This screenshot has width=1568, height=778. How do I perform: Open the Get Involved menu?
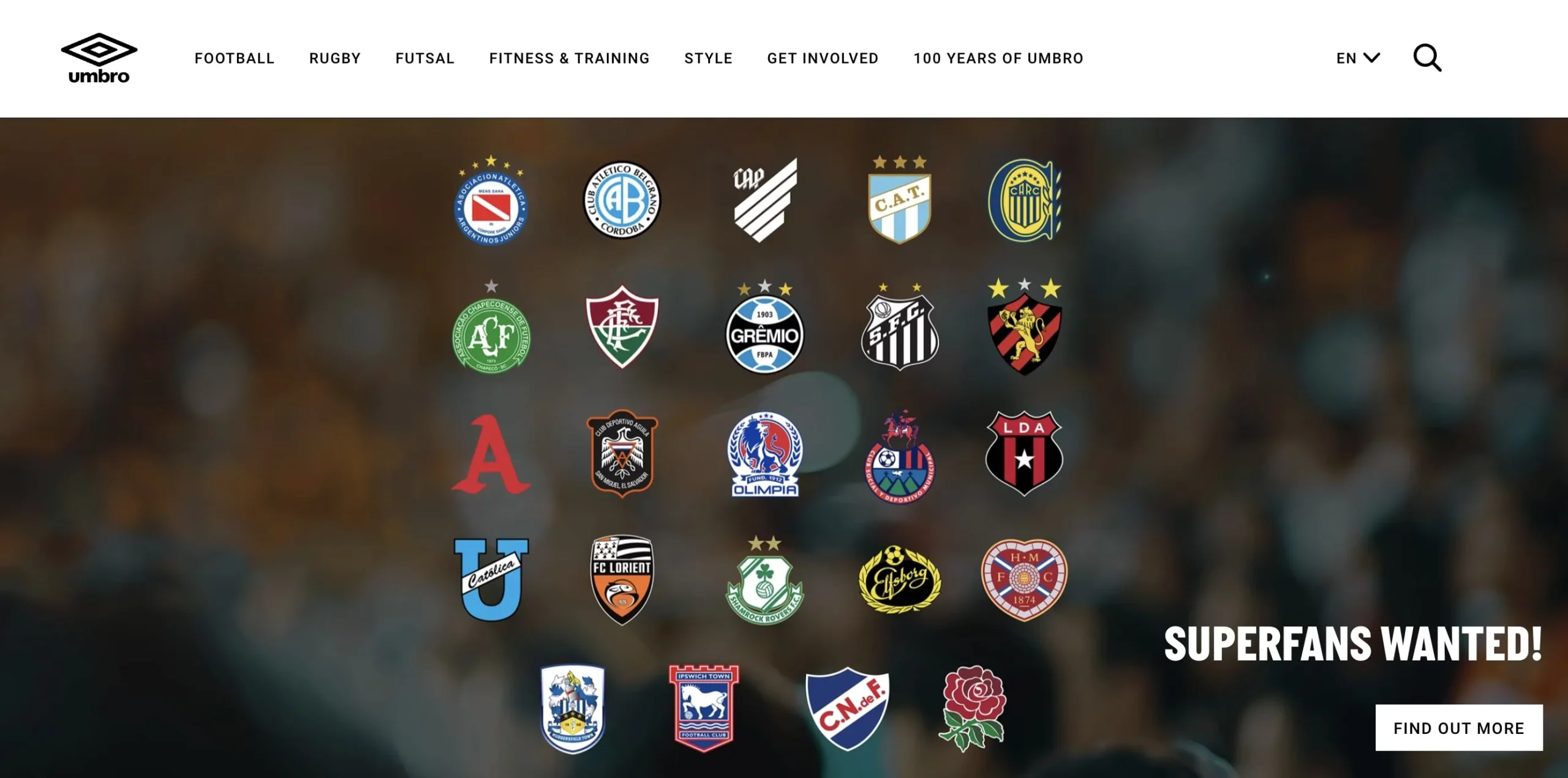(823, 58)
